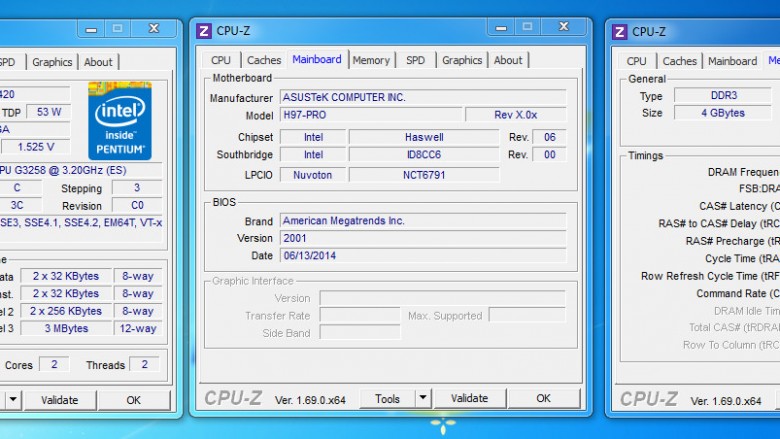
Task: Click OK in the middle window
Action: 544,398
